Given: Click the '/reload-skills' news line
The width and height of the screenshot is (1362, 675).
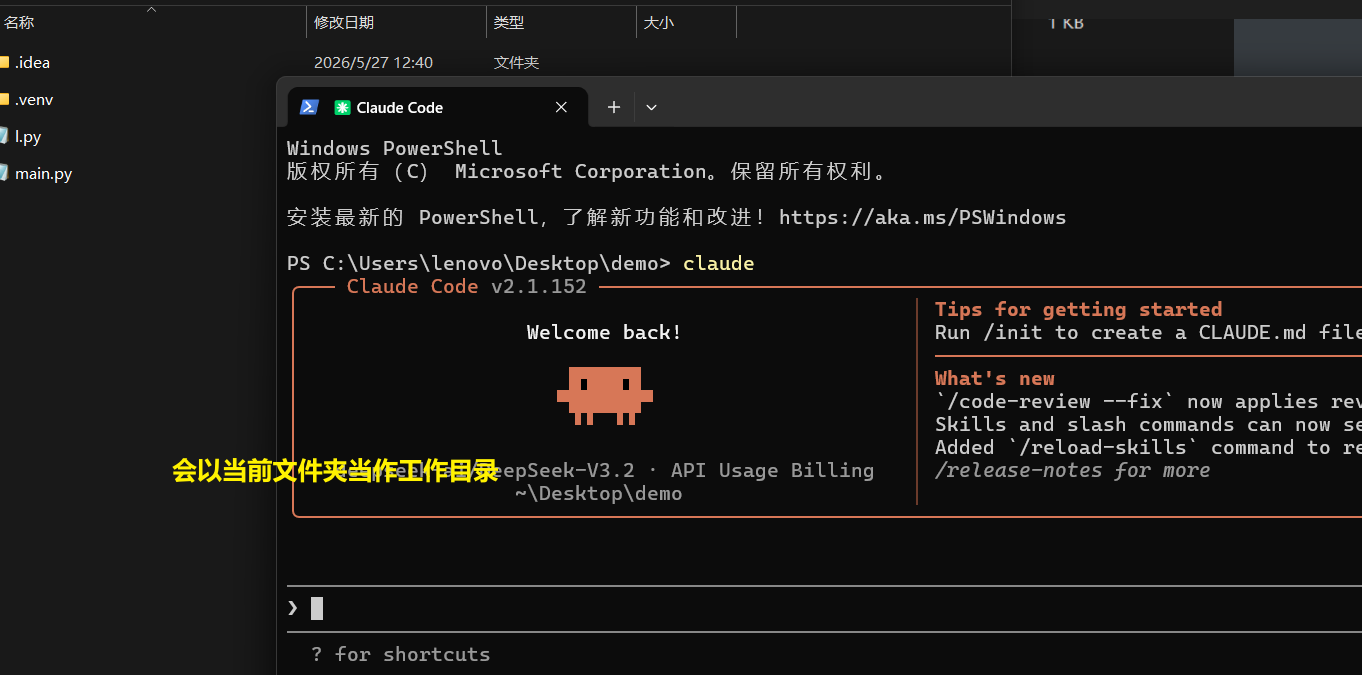Looking at the screenshot, I should coord(1148,447).
